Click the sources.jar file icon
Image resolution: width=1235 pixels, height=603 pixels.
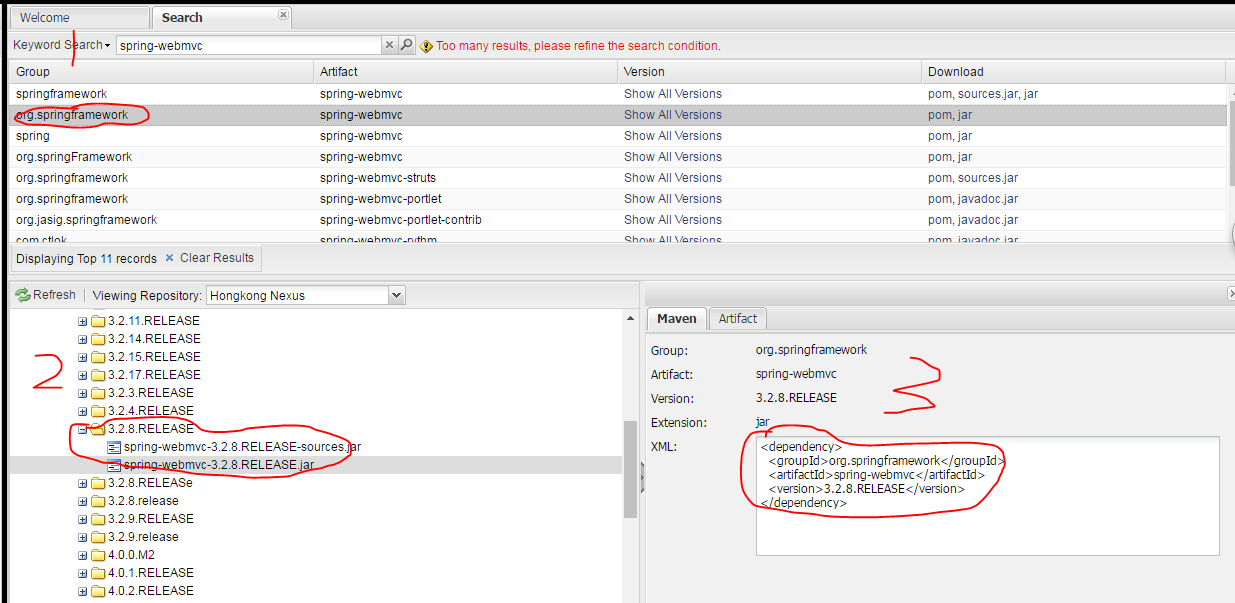tap(114, 447)
